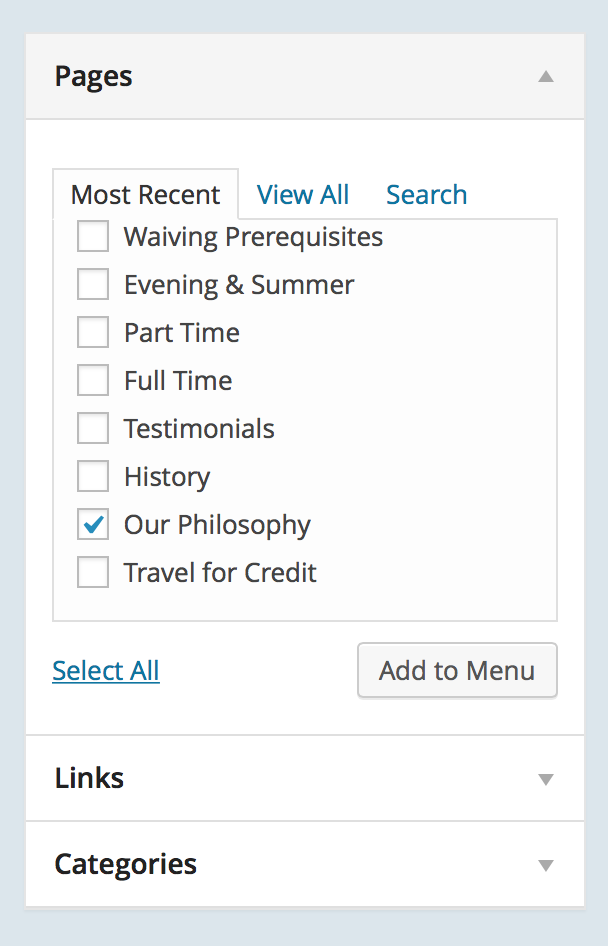608x946 pixels.
Task: Expand the Links panel arrow
Action: [545, 779]
